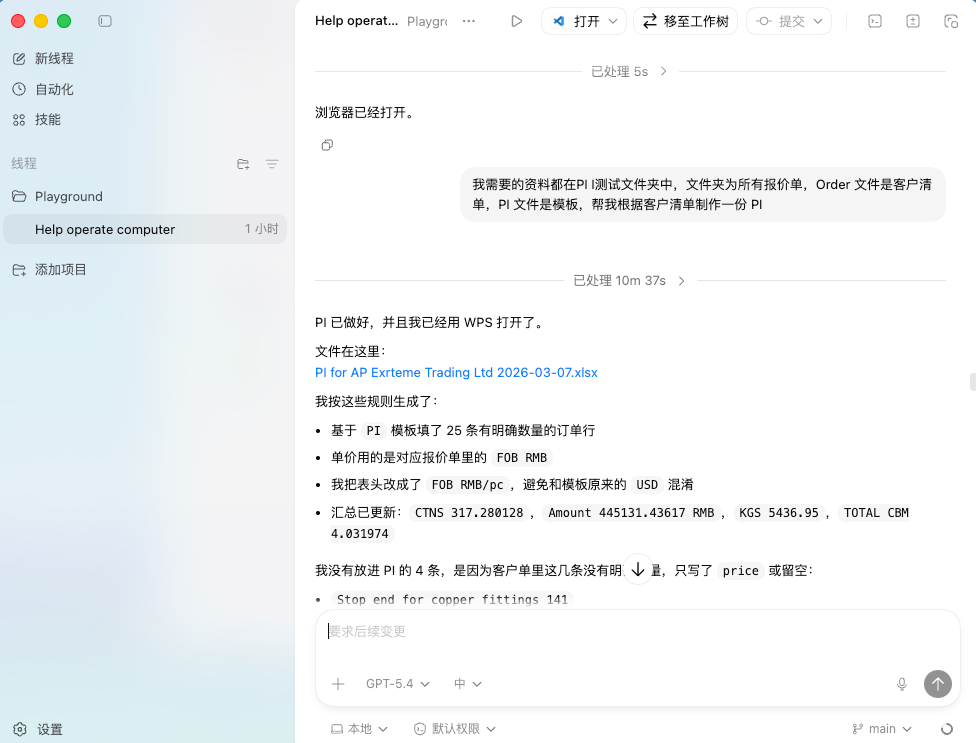The width and height of the screenshot is (976, 743).
Task: Click the scroll-to-bottom arrow button
Action: [637, 569]
